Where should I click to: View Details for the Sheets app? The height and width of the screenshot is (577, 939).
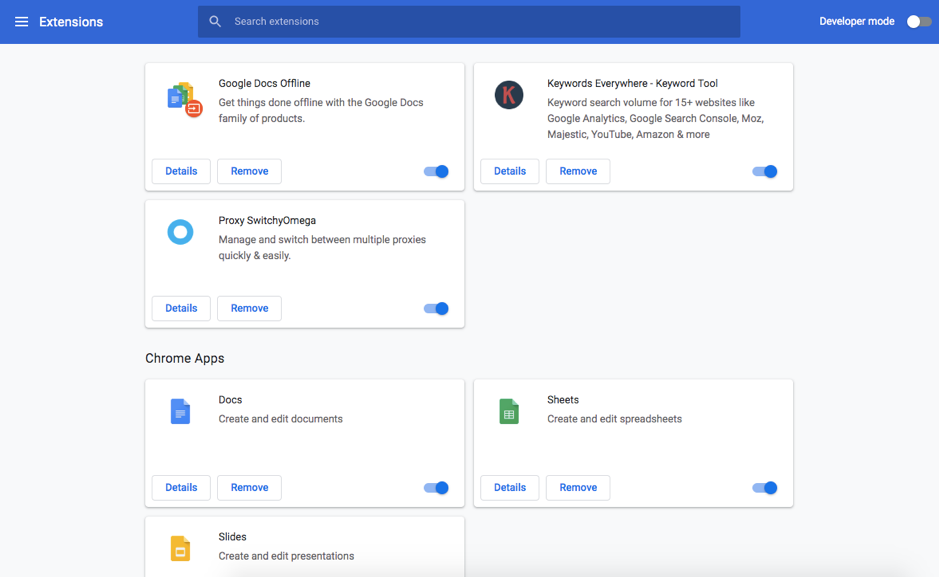[x=510, y=488]
